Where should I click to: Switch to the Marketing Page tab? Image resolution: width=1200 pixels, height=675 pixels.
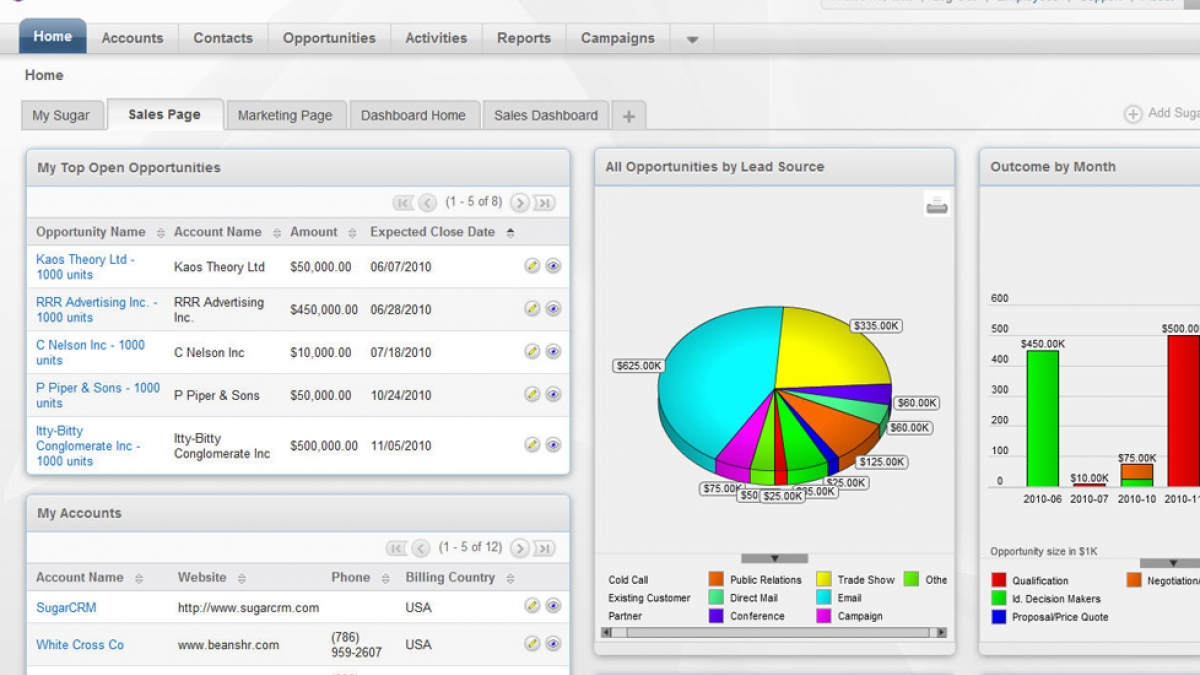pyautogui.click(x=285, y=115)
